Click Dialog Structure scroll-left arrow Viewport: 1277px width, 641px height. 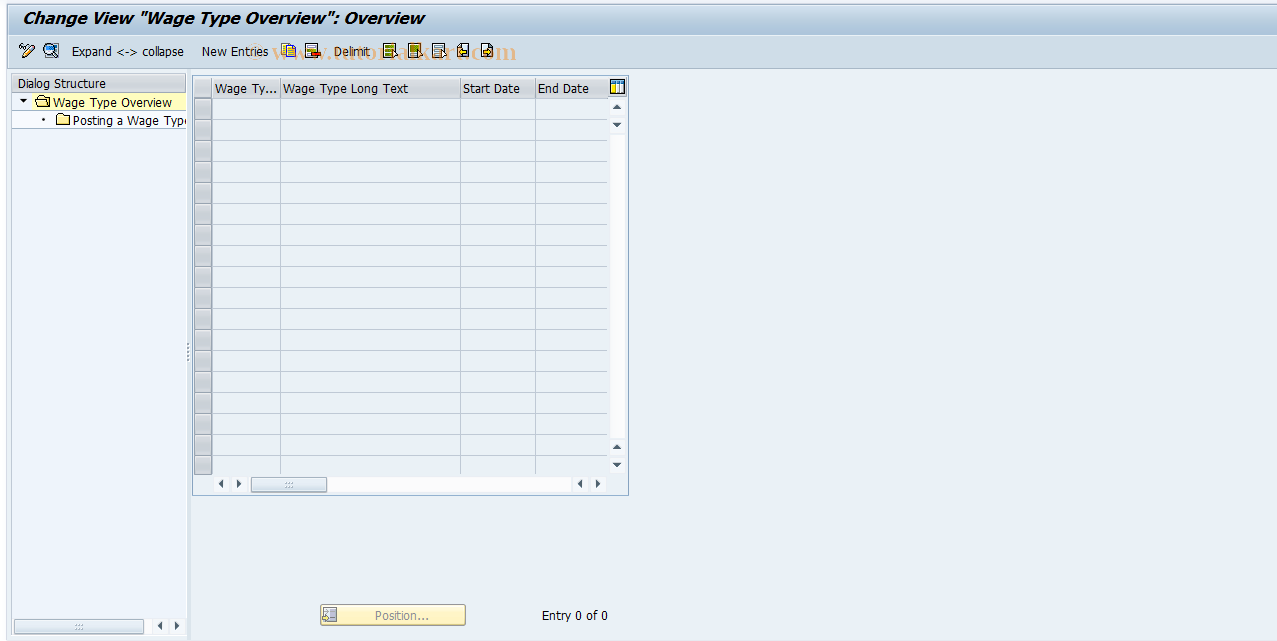tap(160, 626)
